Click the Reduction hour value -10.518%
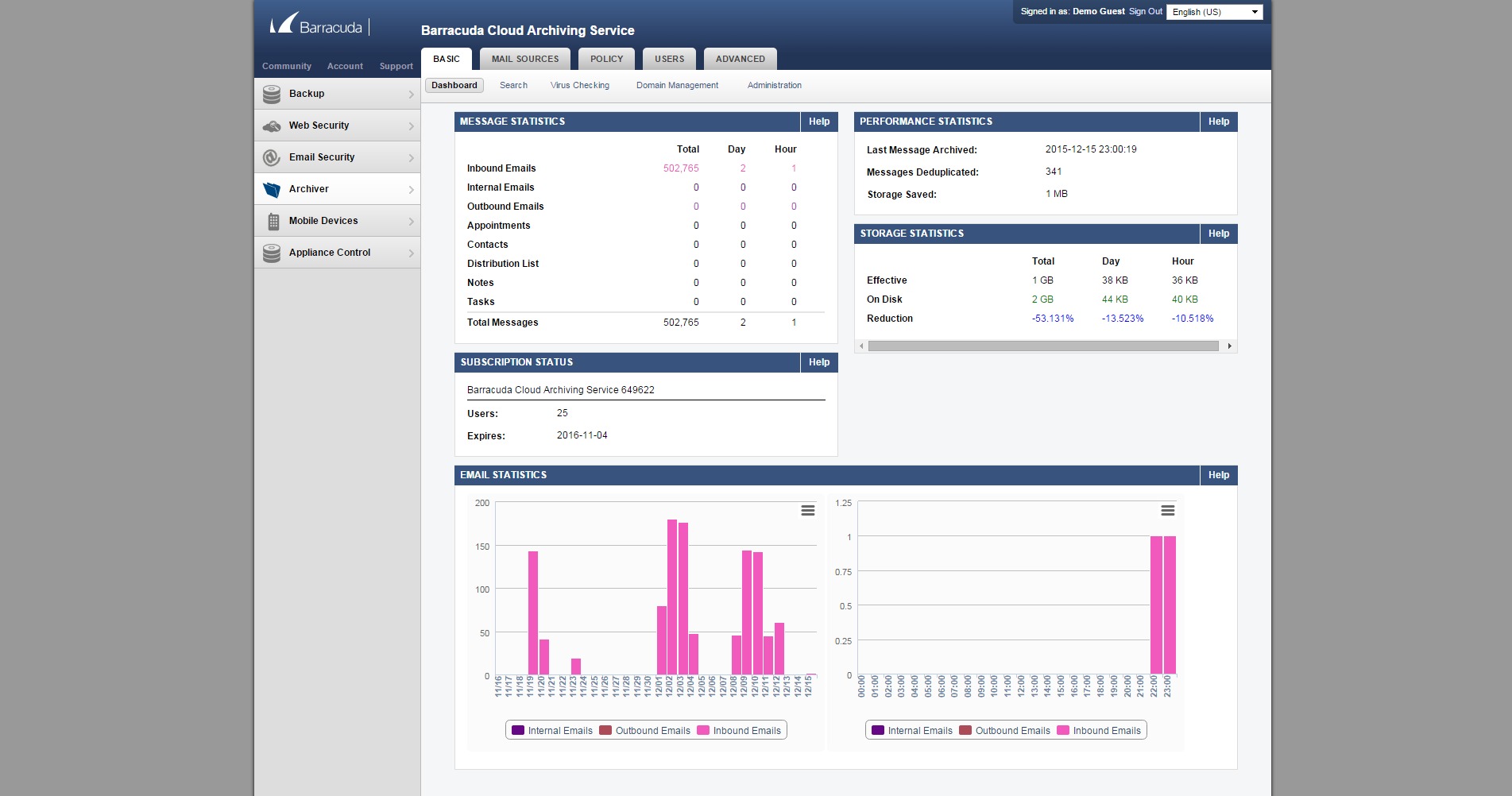Viewport: 1512px width, 796px height. 1193,319
